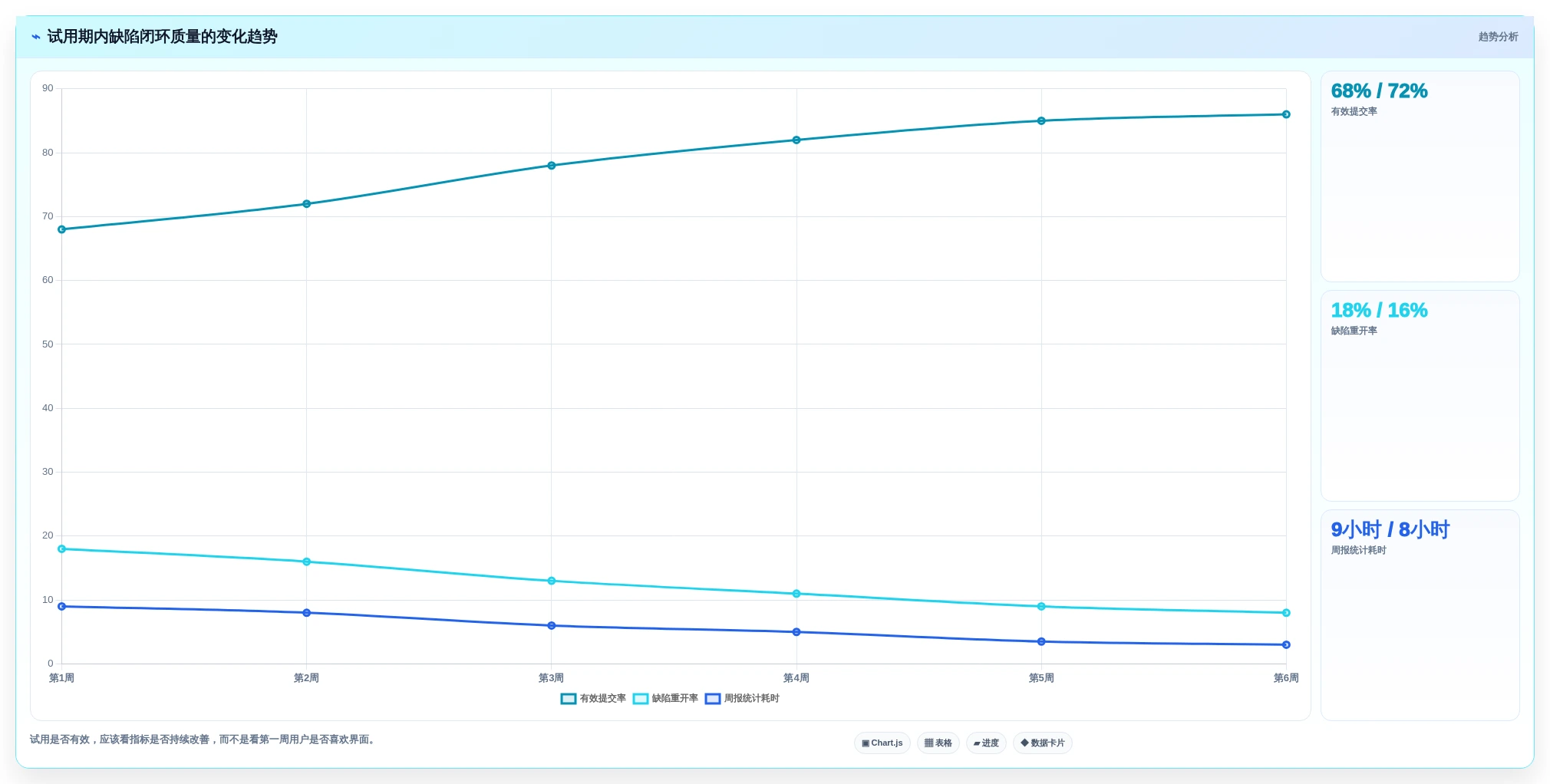Click the 表格 tag chip
The height and width of the screenshot is (784, 1550).
pyautogui.click(x=938, y=743)
